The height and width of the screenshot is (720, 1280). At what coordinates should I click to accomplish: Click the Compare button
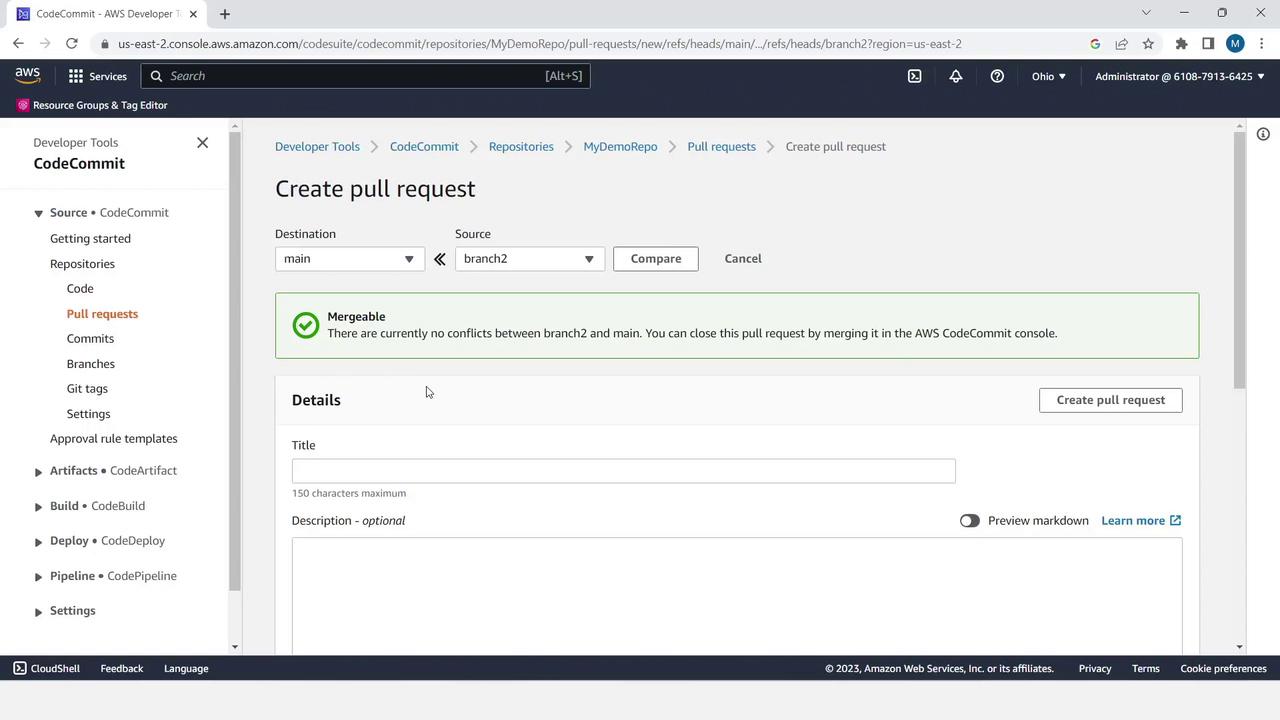656,259
